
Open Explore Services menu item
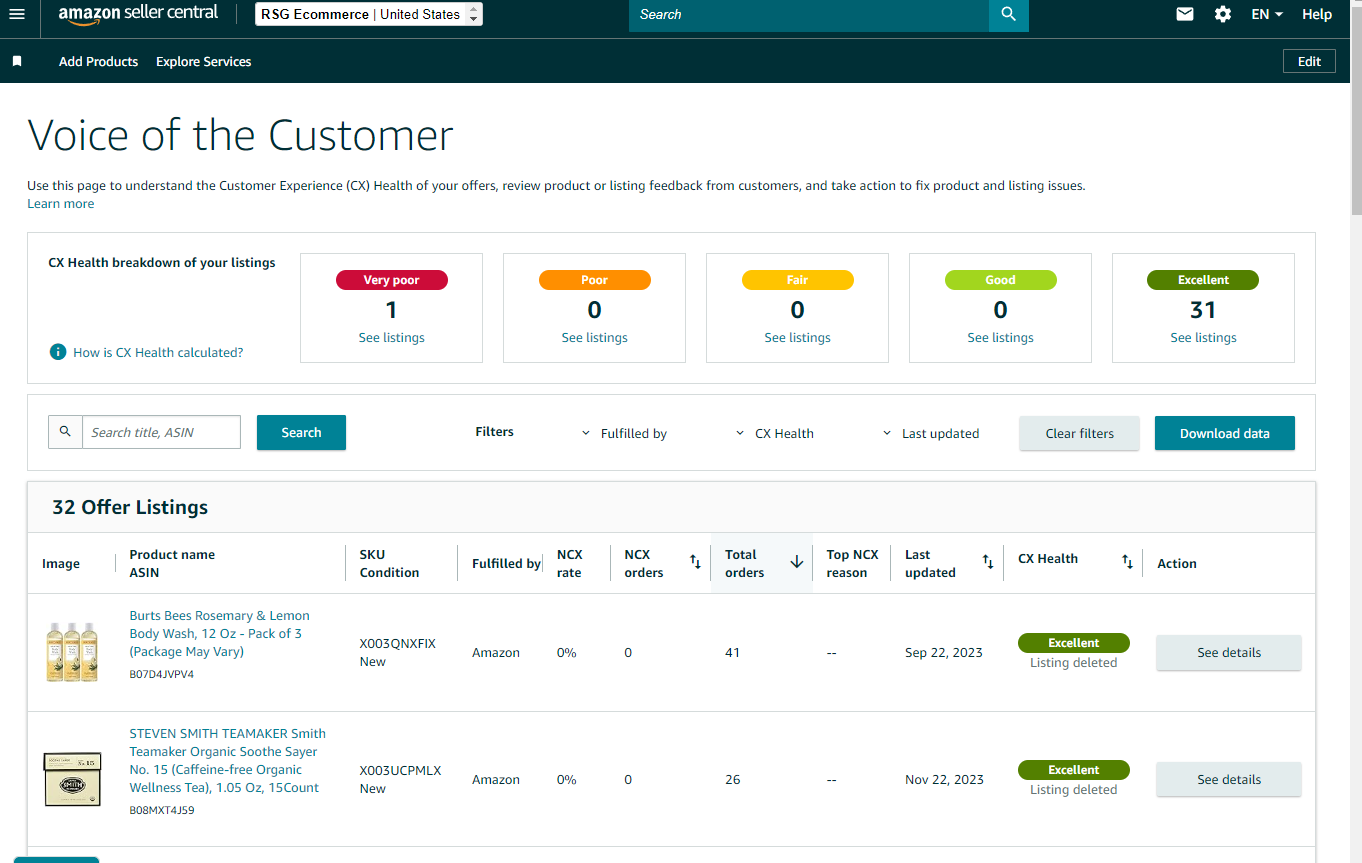[204, 62]
